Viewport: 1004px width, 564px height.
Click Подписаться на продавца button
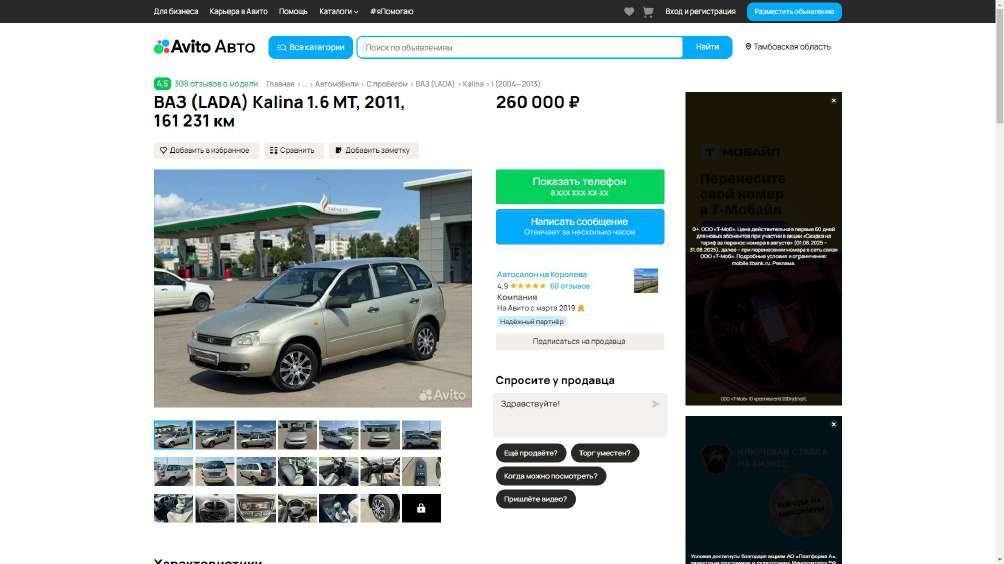pyautogui.click(x=579, y=341)
